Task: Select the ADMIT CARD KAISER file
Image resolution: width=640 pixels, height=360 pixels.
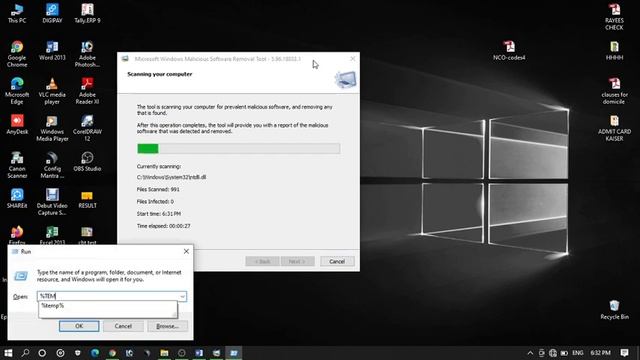Action: click(x=614, y=128)
